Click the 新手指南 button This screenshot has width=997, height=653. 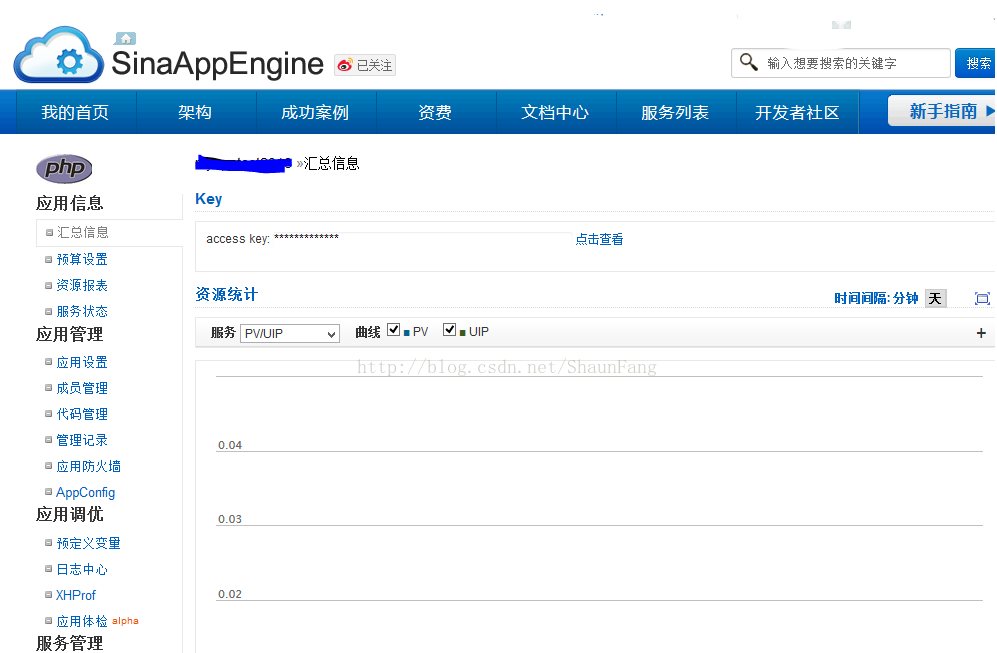pos(942,111)
